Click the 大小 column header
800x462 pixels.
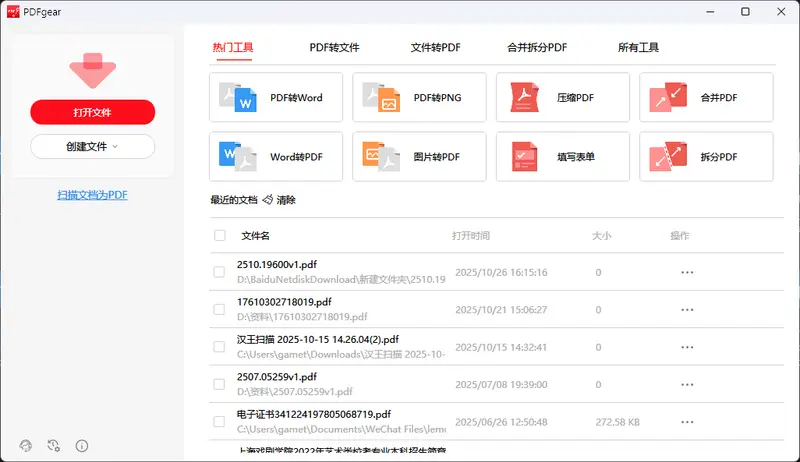pyautogui.click(x=601, y=236)
